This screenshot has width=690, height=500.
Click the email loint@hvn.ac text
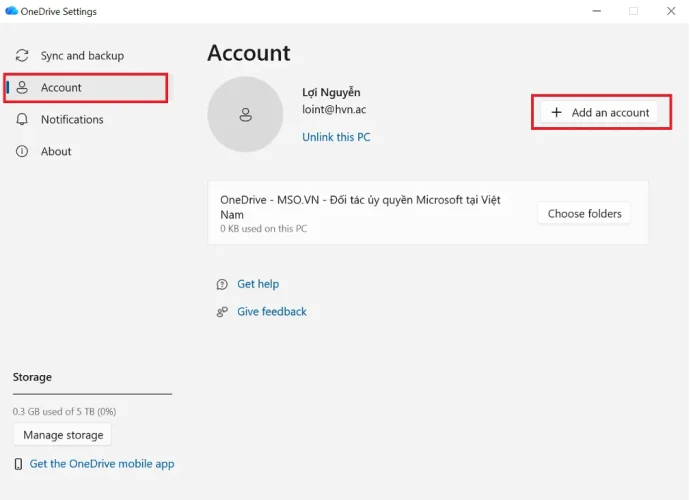334,109
